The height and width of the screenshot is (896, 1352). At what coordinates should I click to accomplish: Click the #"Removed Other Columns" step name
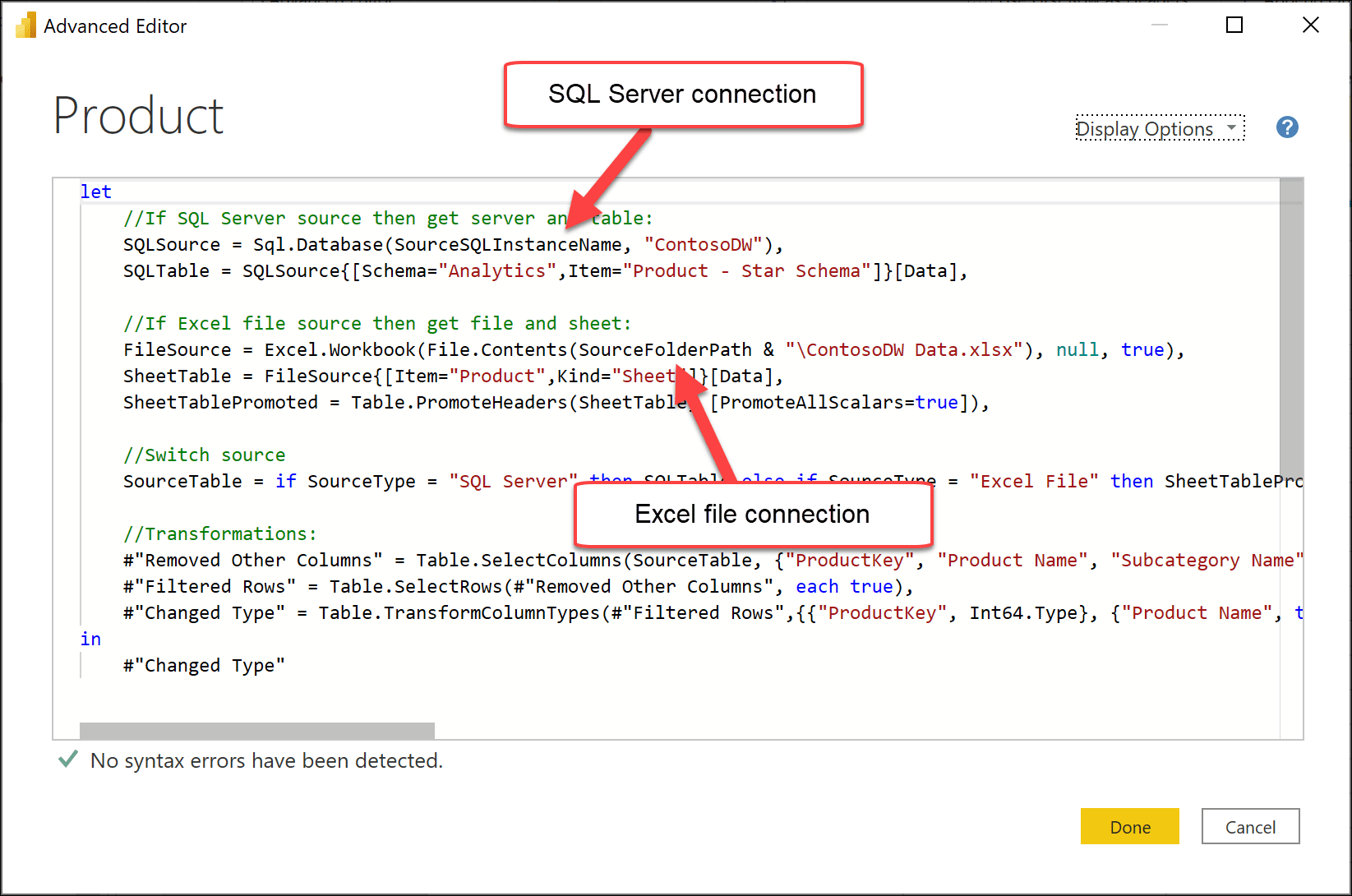(253, 560)
